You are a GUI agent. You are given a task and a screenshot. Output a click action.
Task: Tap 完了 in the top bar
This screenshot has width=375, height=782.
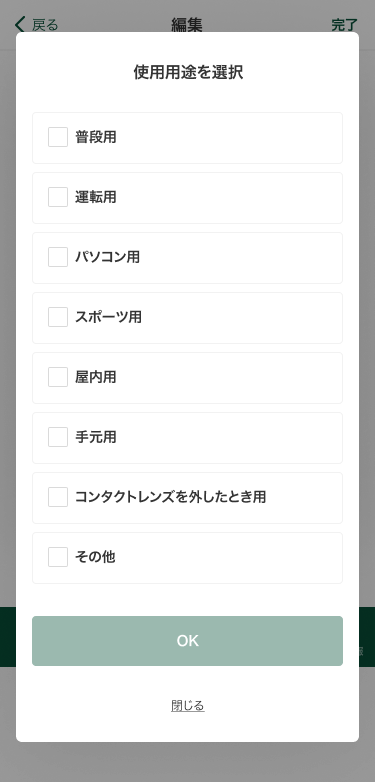(x=345, y=25)
